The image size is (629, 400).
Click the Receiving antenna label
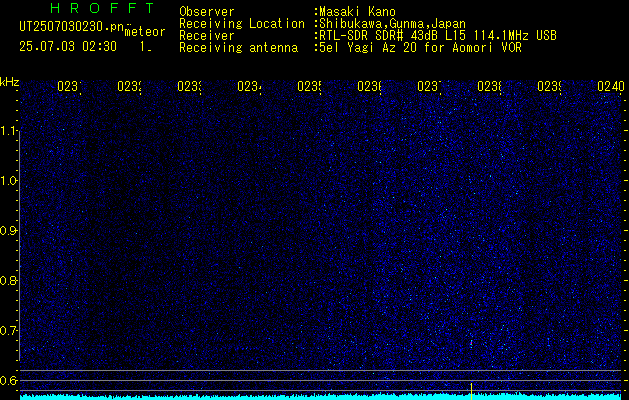pyautogui.click(x=239, y=48)
